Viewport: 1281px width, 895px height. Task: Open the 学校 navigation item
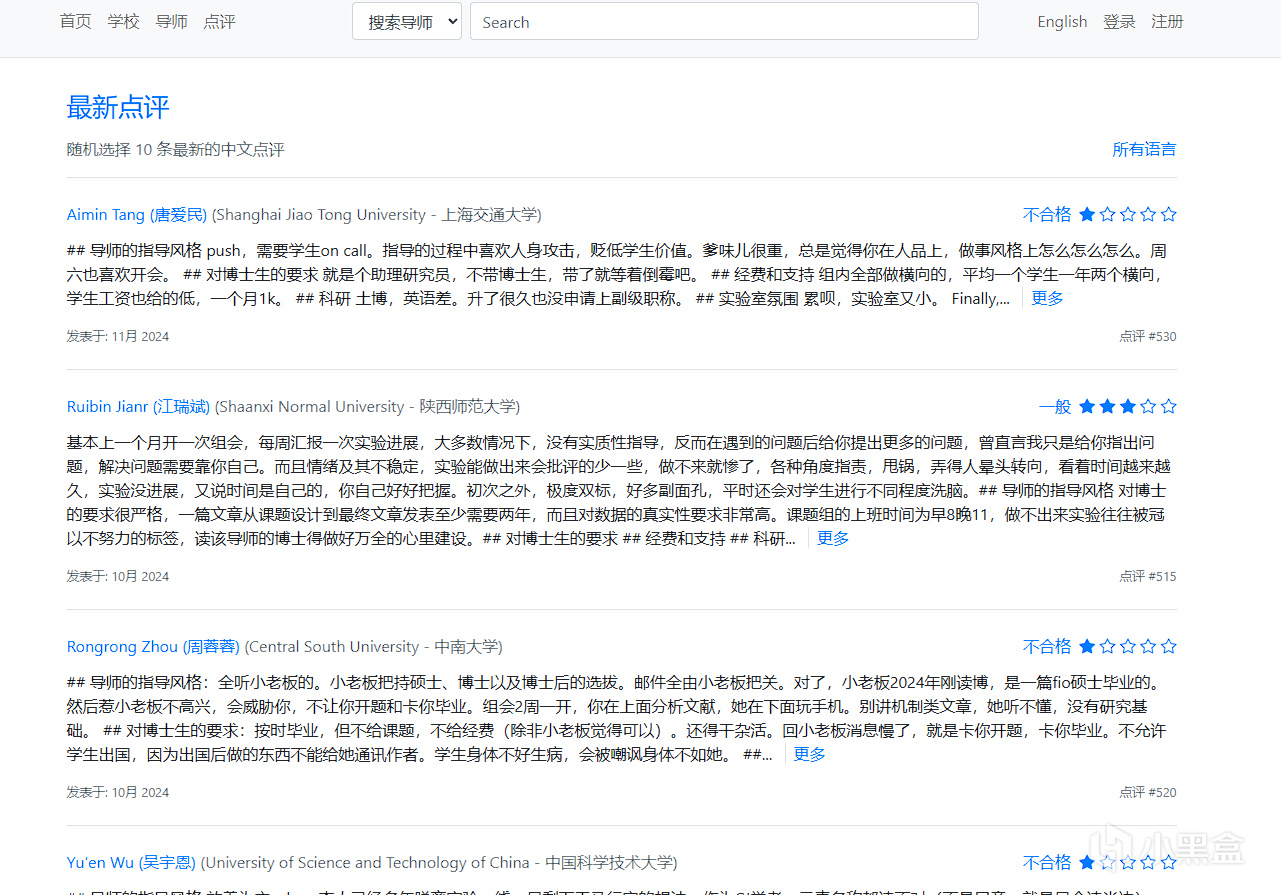[x=124, y=22]
